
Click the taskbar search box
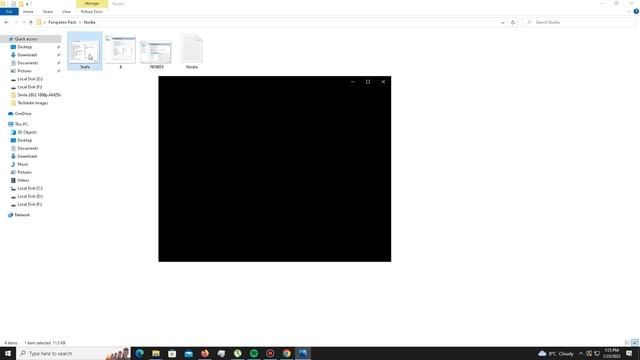(x=73, y=353)
